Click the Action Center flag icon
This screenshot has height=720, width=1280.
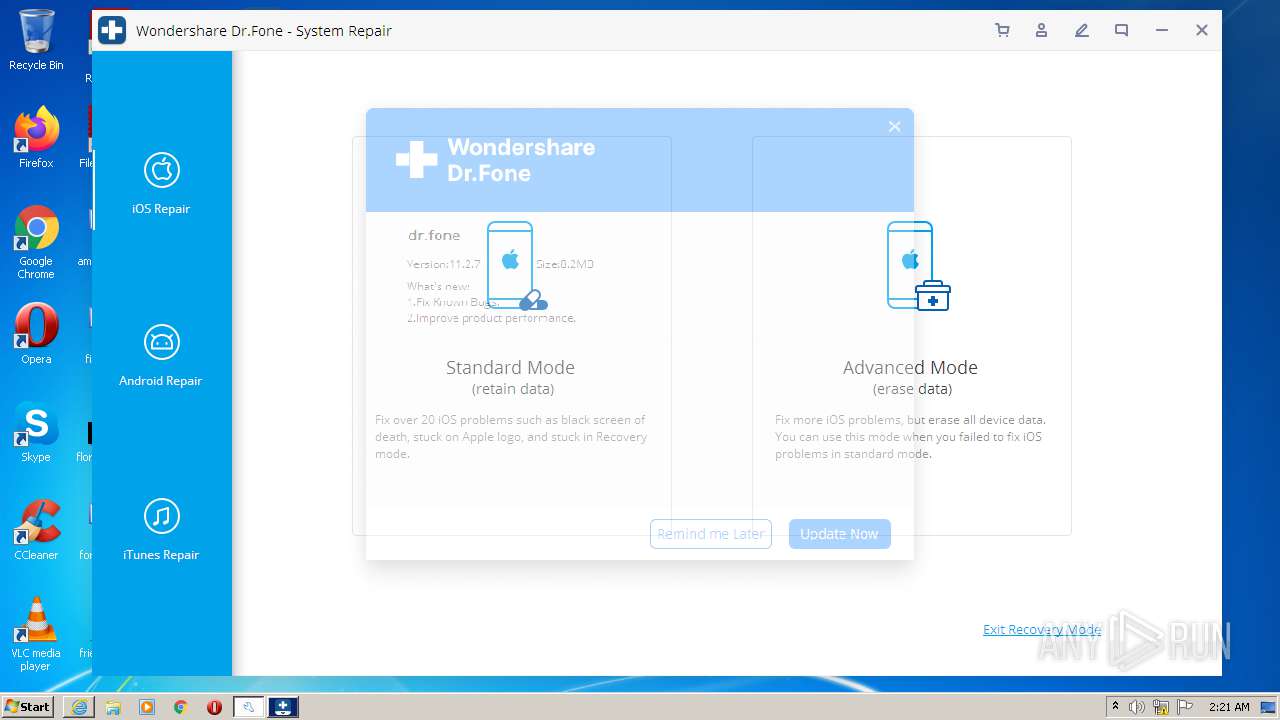pyautogui.click(x=1185, y=707)
